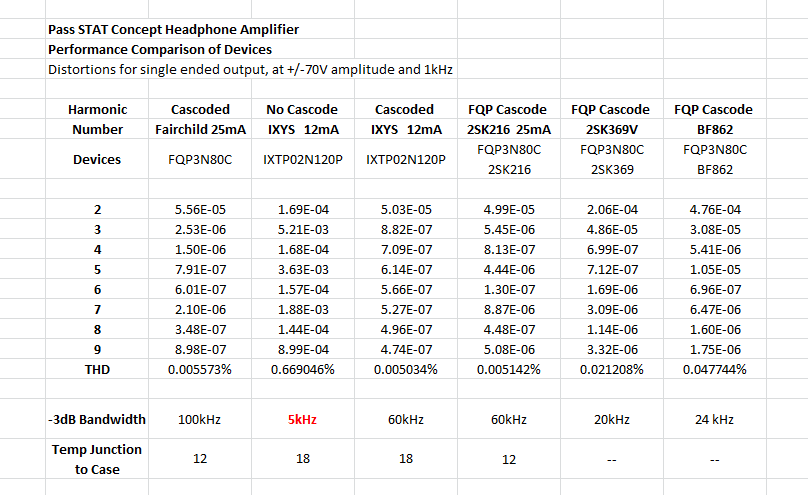Image resolution: width=808 pixels, height=495 pixels.
Task: Select the '1.05E-05' value cell
Action: tap(715, 270)
